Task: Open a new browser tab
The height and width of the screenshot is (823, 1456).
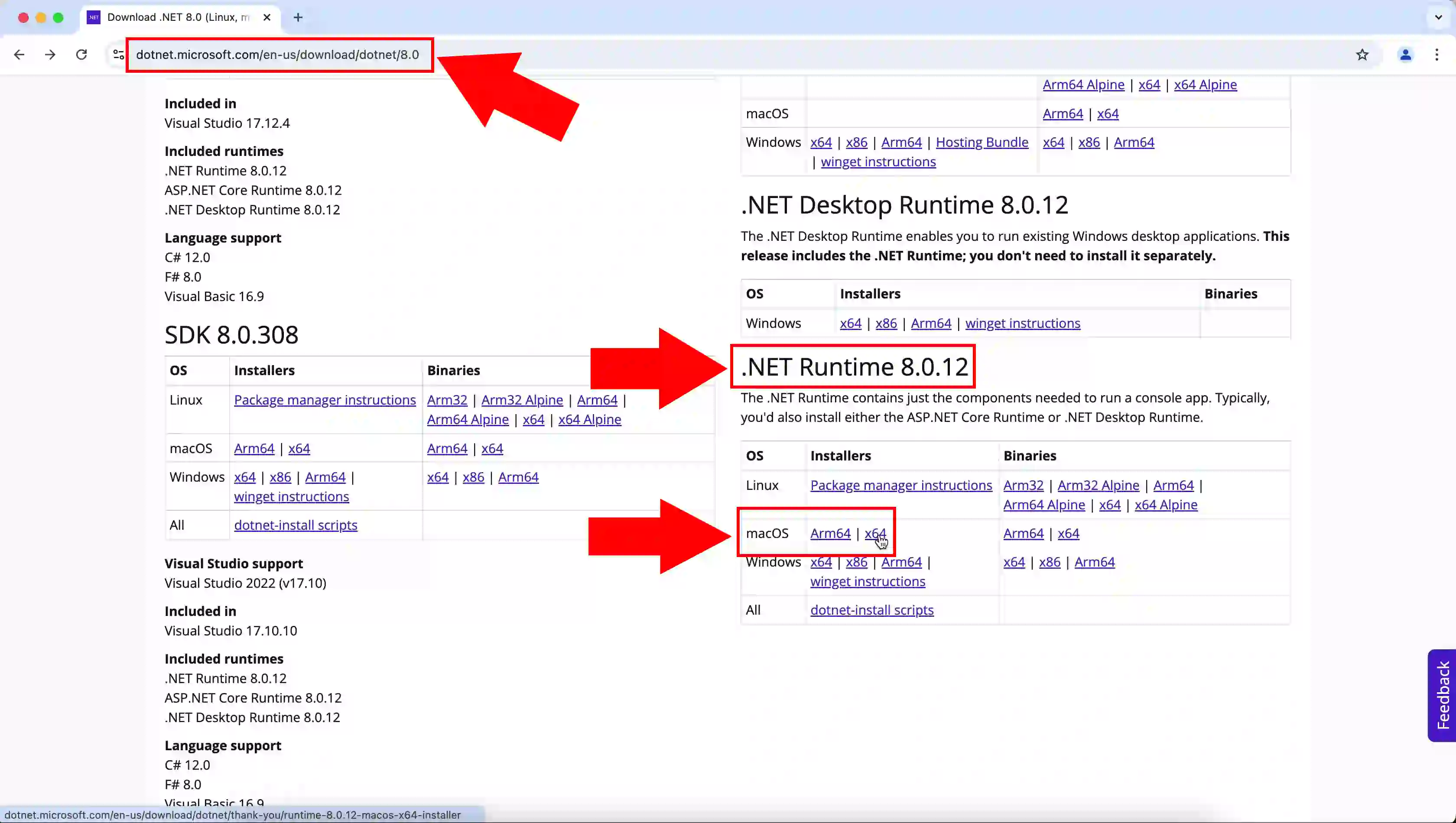Action: (298, 17)
